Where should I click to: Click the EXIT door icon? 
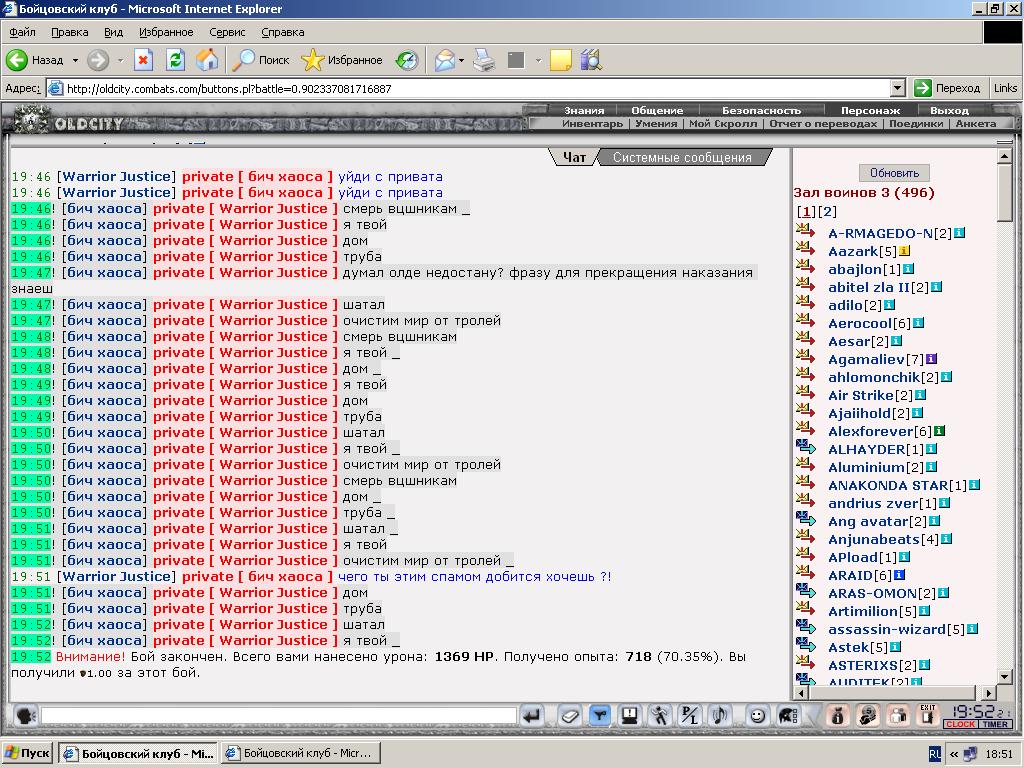coord(927,715)
